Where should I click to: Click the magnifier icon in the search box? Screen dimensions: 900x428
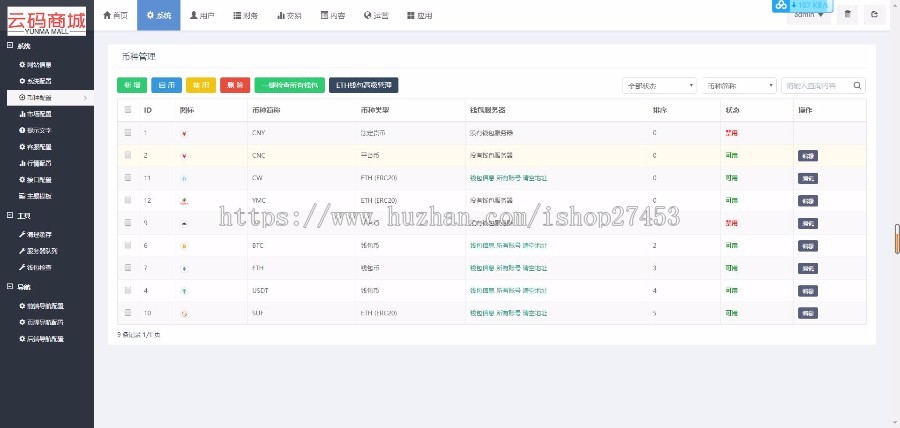857,85
